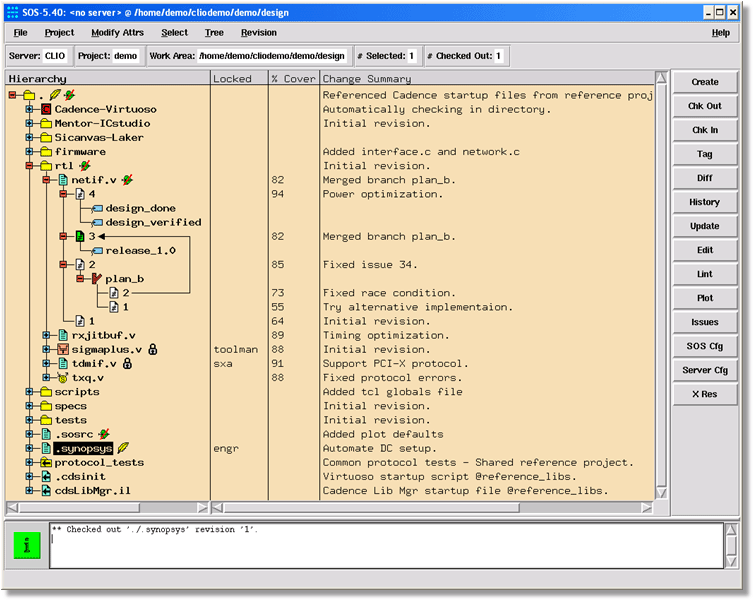The image size is (756, 603).
Task: Click the lock icon next to sigmaplus.v
Action: click(153, 349)
